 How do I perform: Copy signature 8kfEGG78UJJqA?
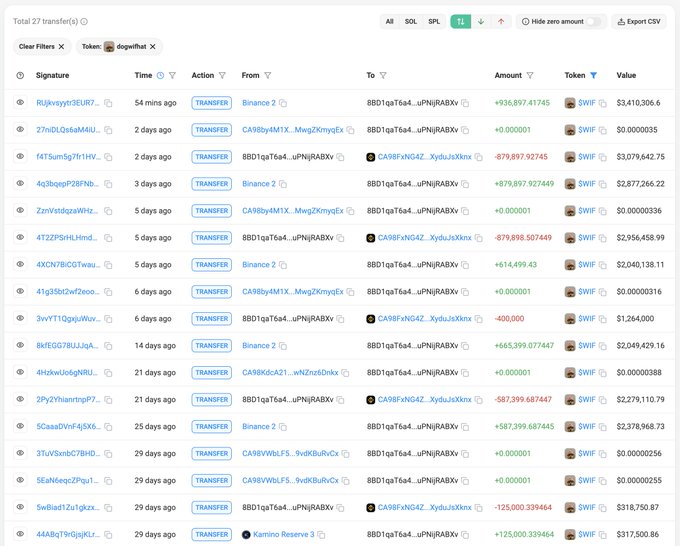[108, 346]
